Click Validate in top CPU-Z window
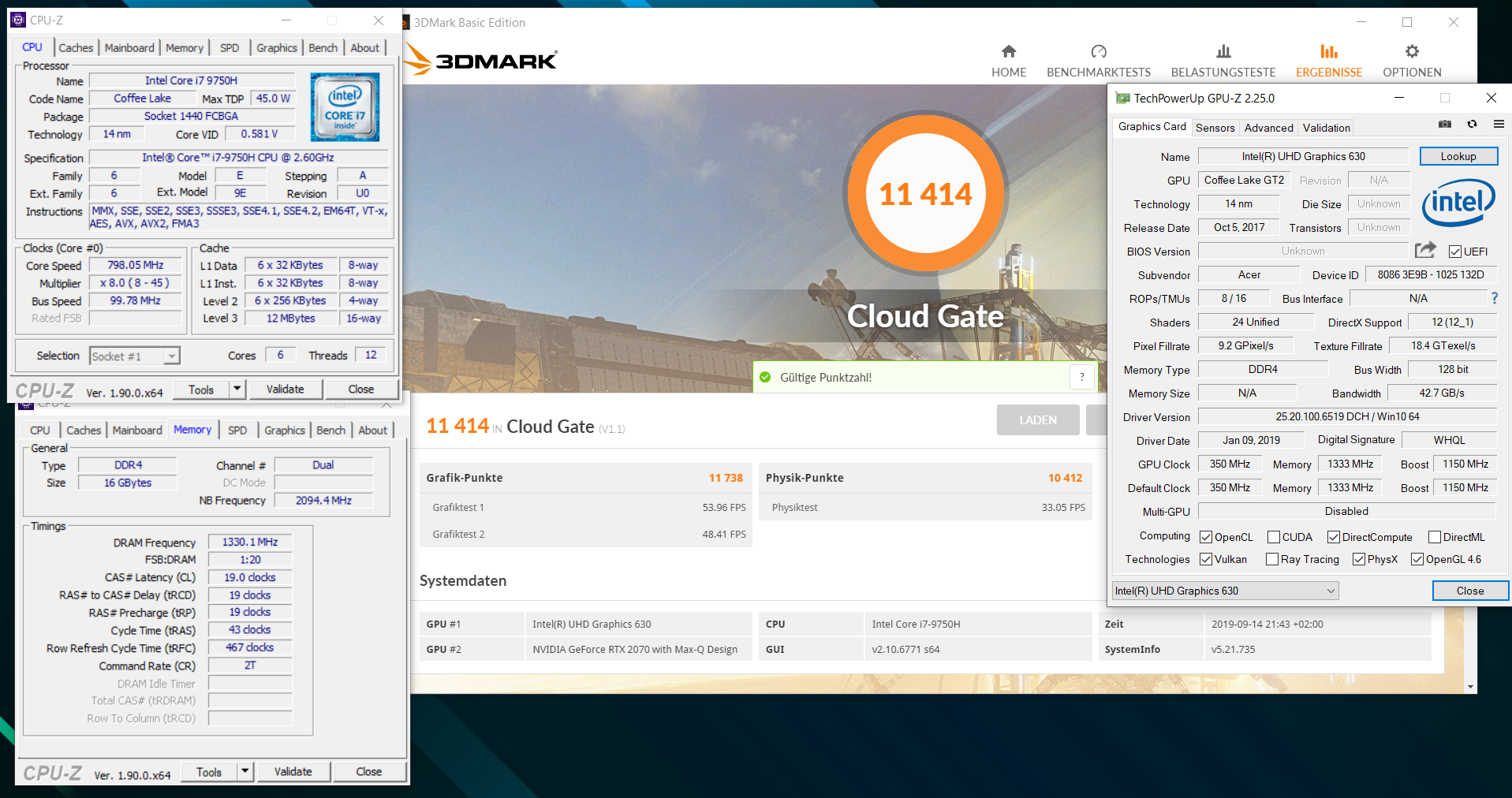 (x=285, y=389)
